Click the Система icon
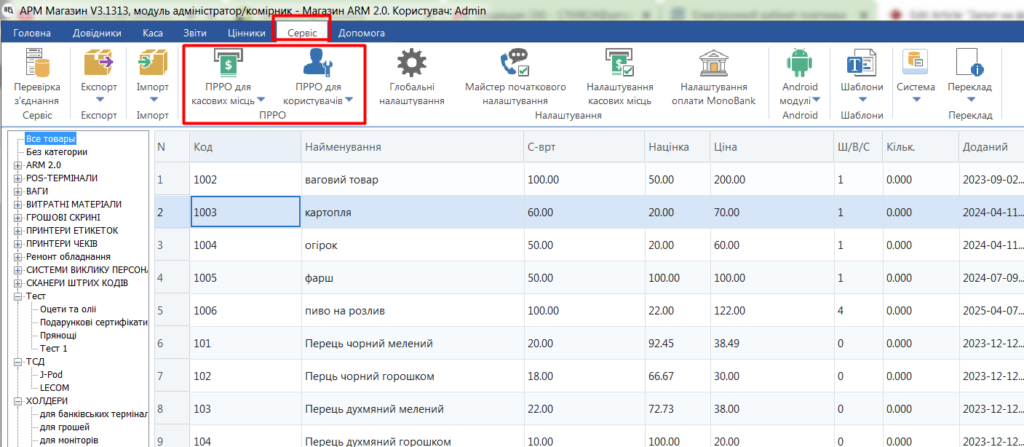This screenshot has width=1024, height=447. [x=915, y=63]
